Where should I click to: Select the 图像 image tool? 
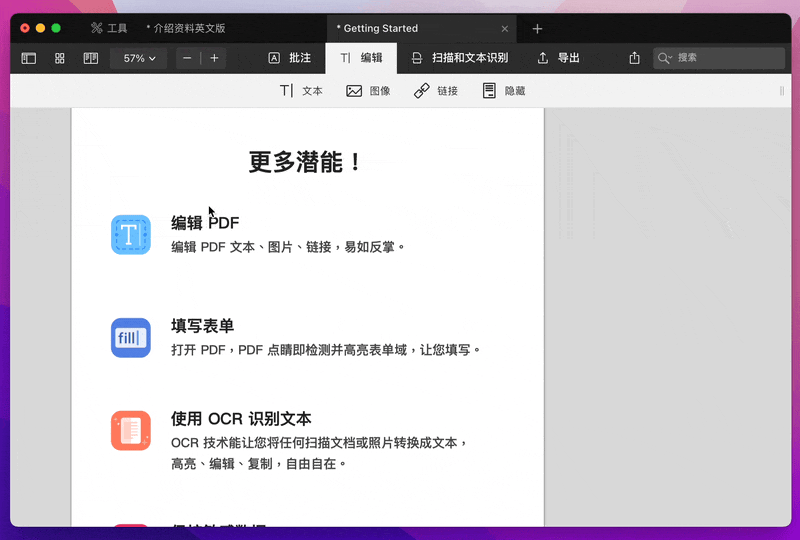[368, 91]
